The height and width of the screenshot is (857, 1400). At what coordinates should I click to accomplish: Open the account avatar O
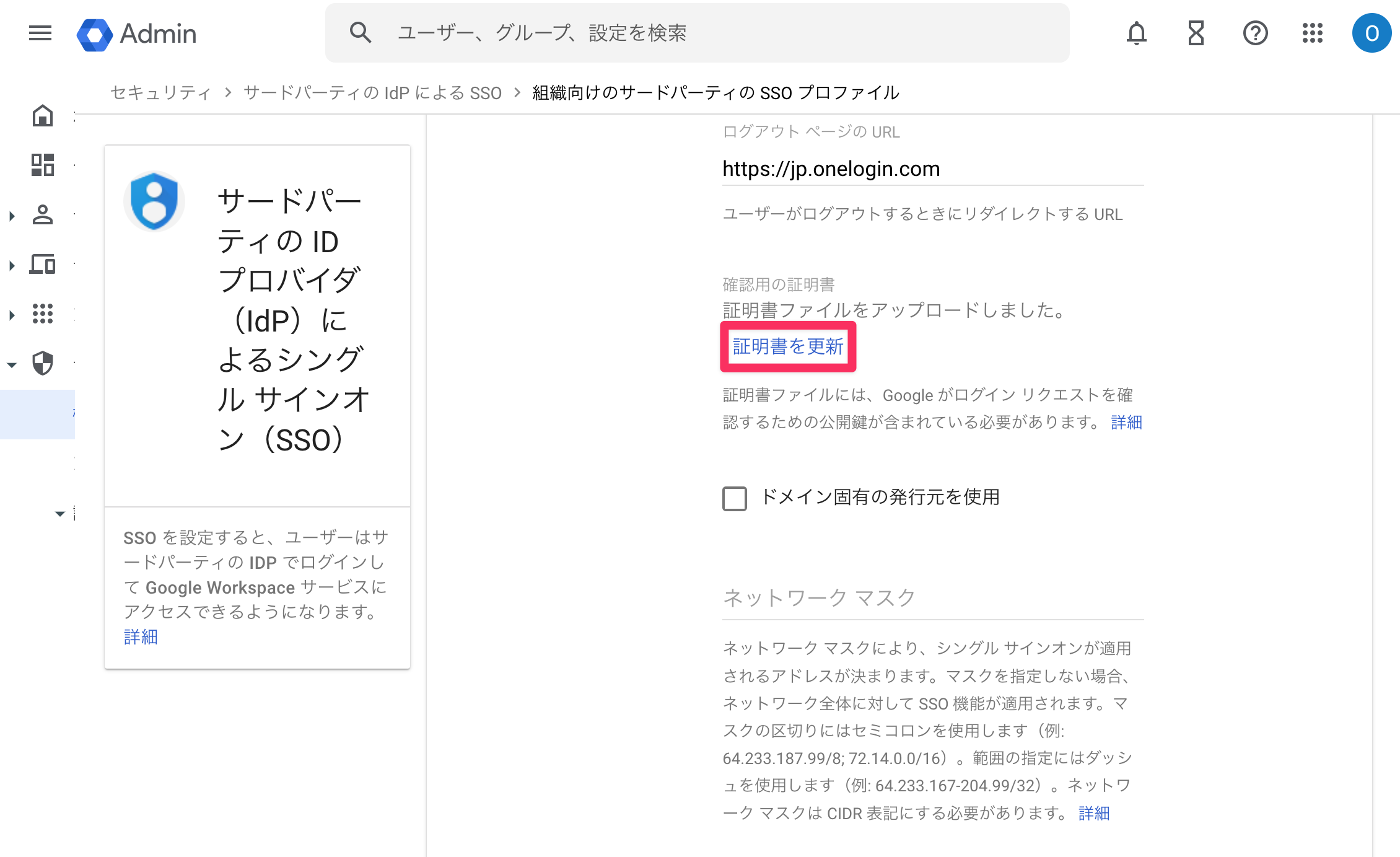[x=1372, y=33]
